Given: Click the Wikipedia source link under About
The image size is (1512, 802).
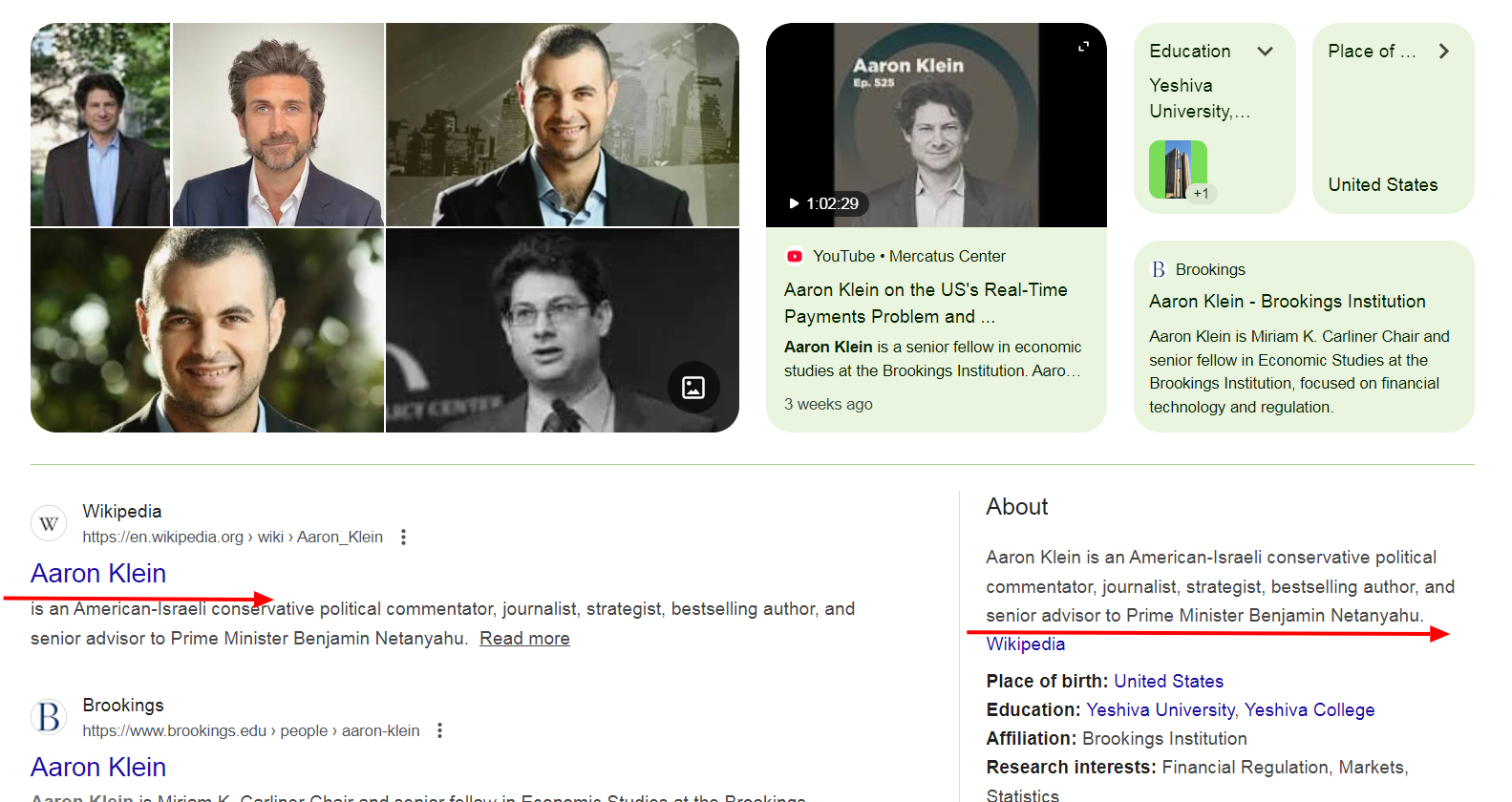Looking at the screenshot, I should [1026, 644].
